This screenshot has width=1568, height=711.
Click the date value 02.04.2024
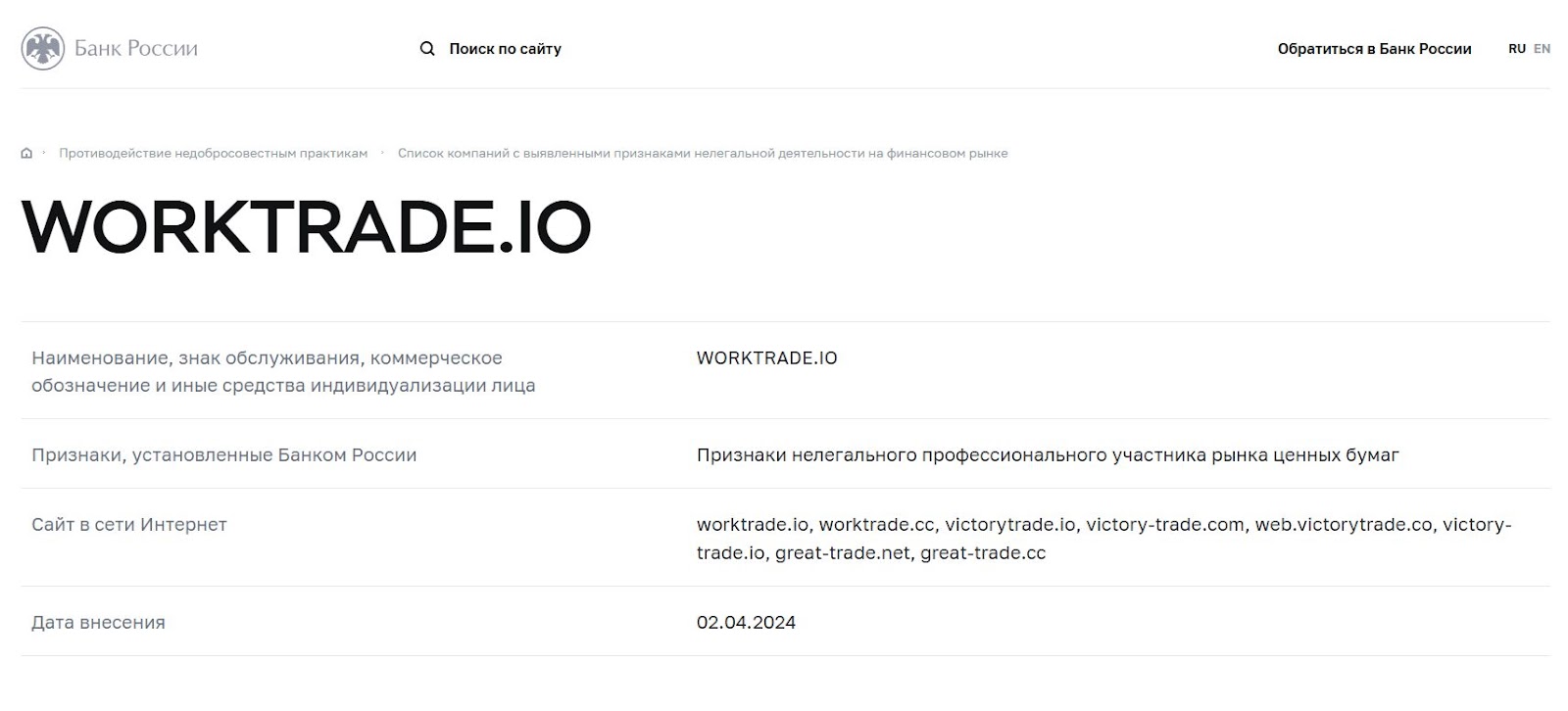746,622
